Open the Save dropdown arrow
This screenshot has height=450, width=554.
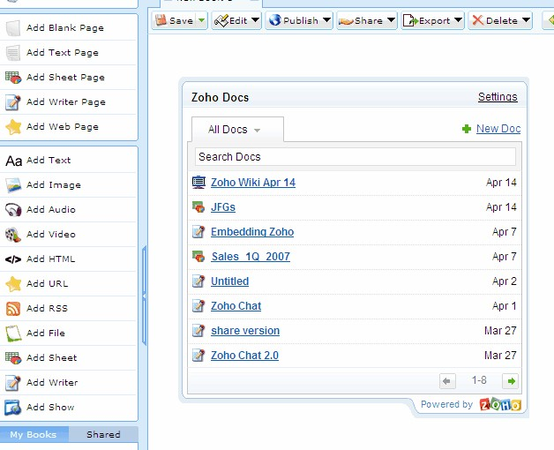(x=201, y=20)
